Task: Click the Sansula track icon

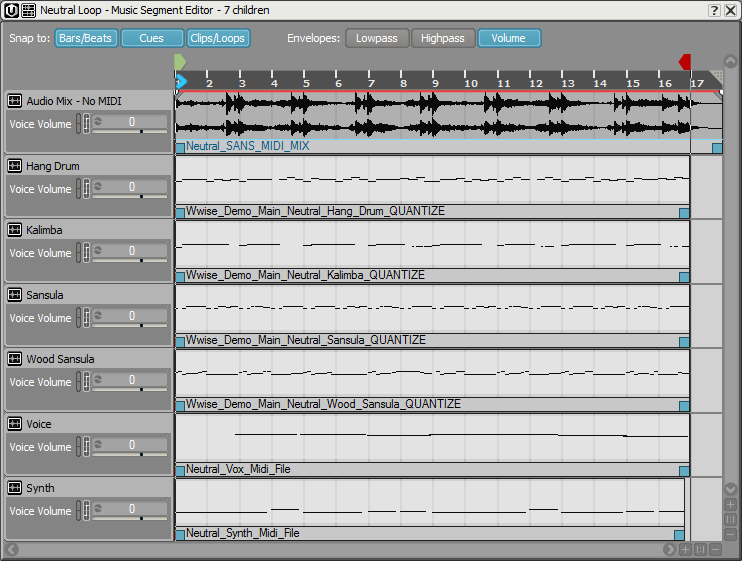Action: [x=15, y=295]
